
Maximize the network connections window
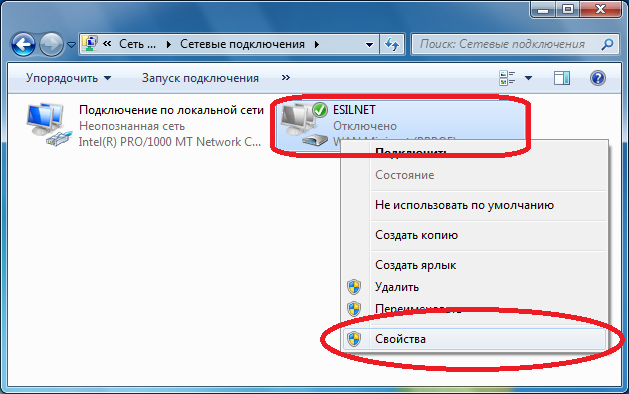point(568,9)
